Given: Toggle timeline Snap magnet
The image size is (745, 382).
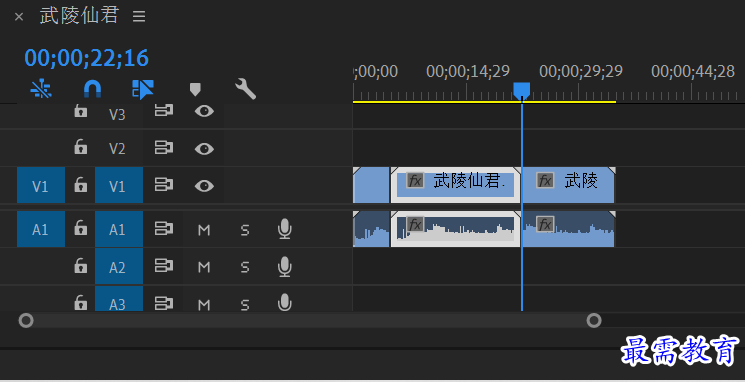Looking at the screenshot, I should pyautogui.click(x=93, y=89).
